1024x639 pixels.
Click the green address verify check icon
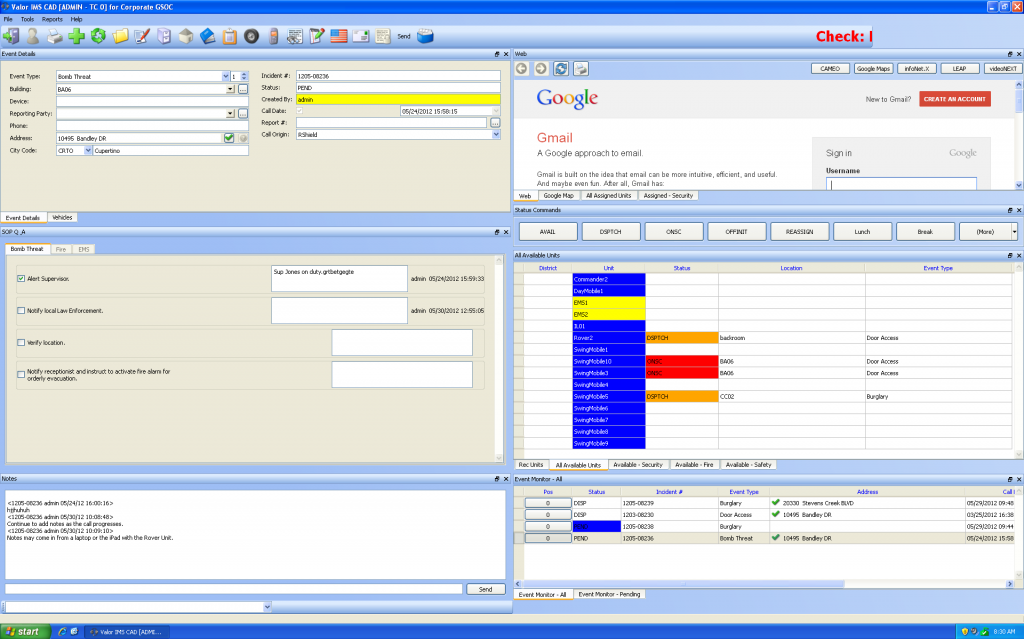[229, 138]
